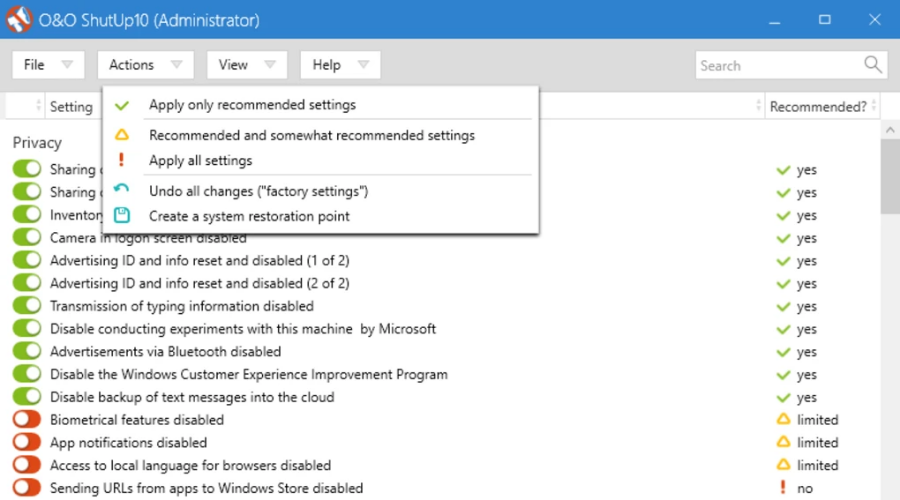Click the orange triangle icon in Actions menu

point(122,135)
